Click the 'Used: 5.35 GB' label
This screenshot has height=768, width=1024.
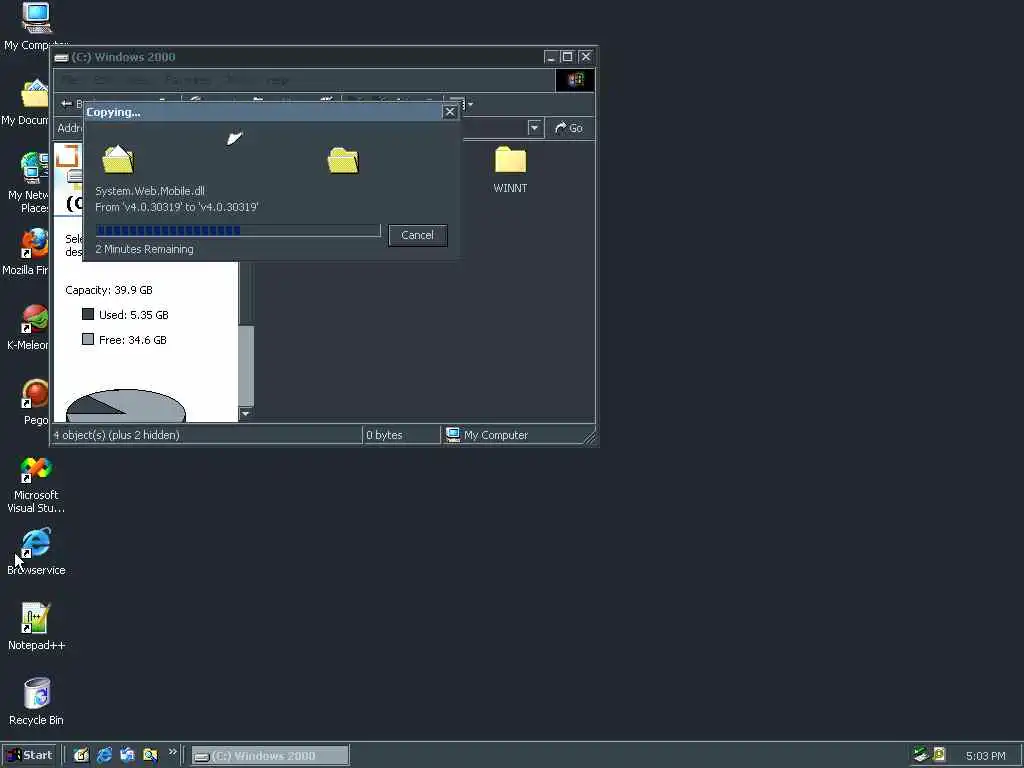coord(134,315)
